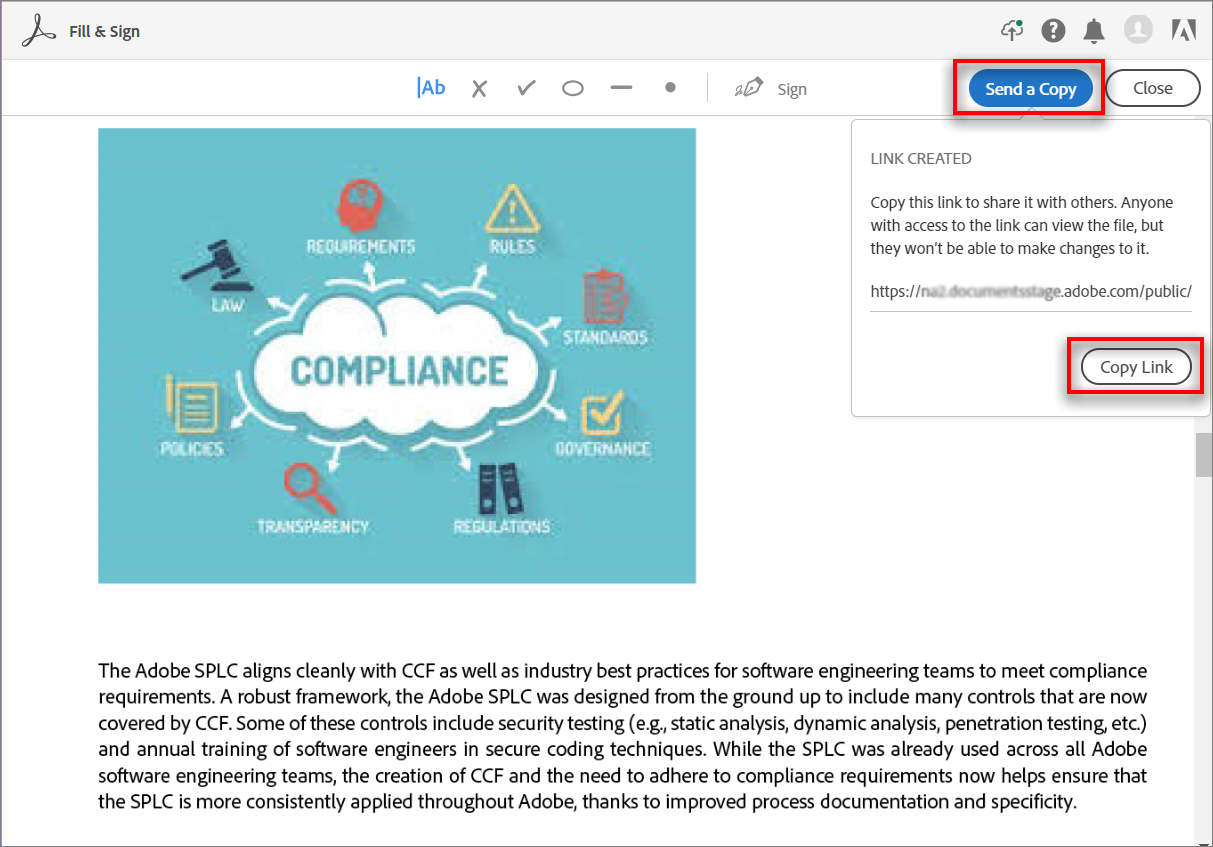Click the Compliance infographic image
Screen dimensions: 1213x847
(397, 355)
